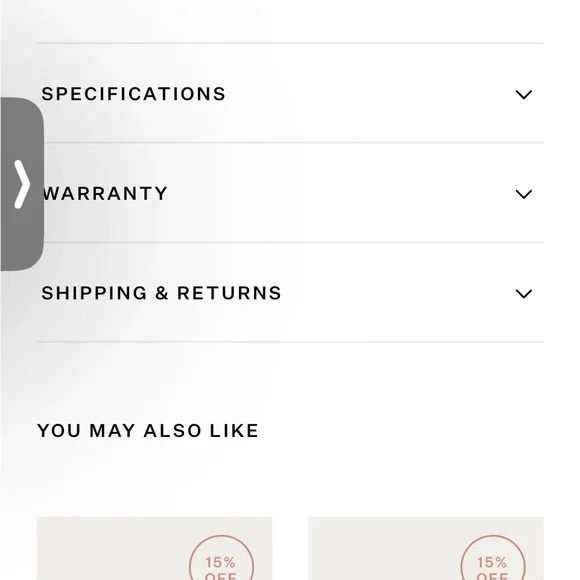Select the WARRANTY accordion title
Image resolution: width=580 pixels, height=580 pixels.
105,193
